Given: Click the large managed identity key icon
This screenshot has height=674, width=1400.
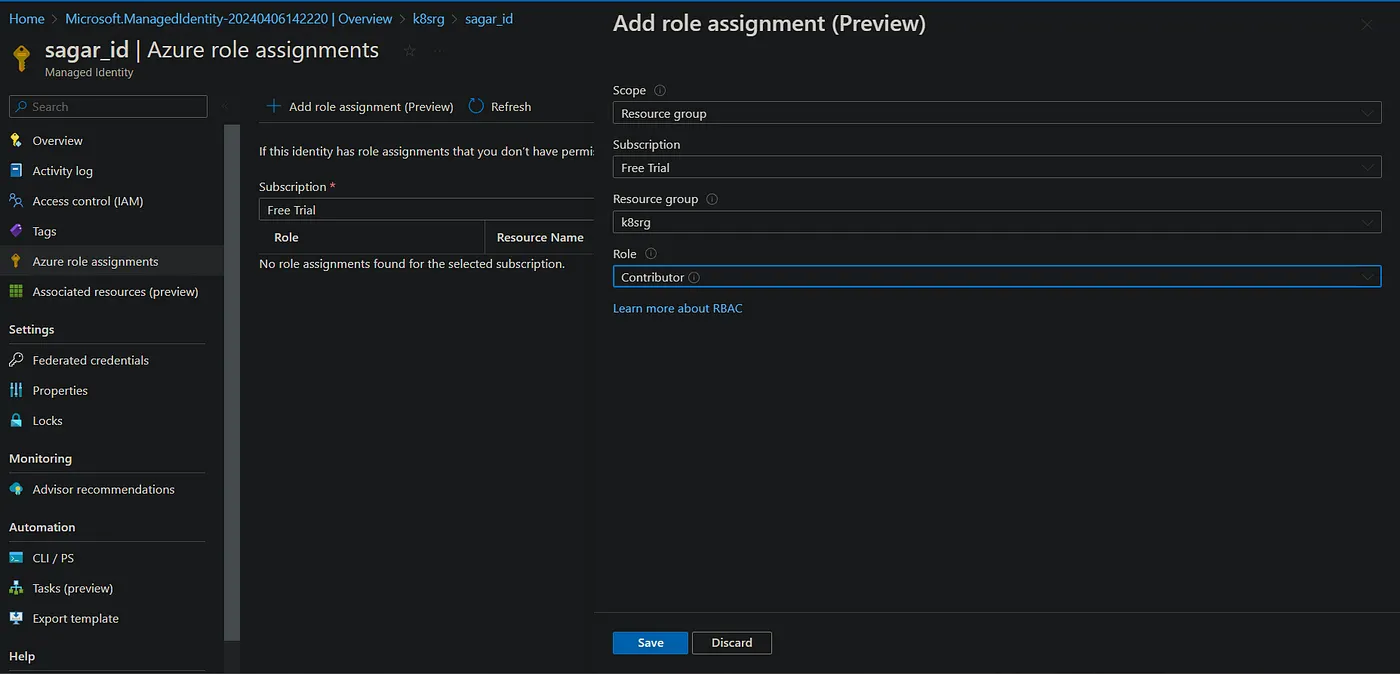Looking at the screenshot, I should [x=21, y=57].
